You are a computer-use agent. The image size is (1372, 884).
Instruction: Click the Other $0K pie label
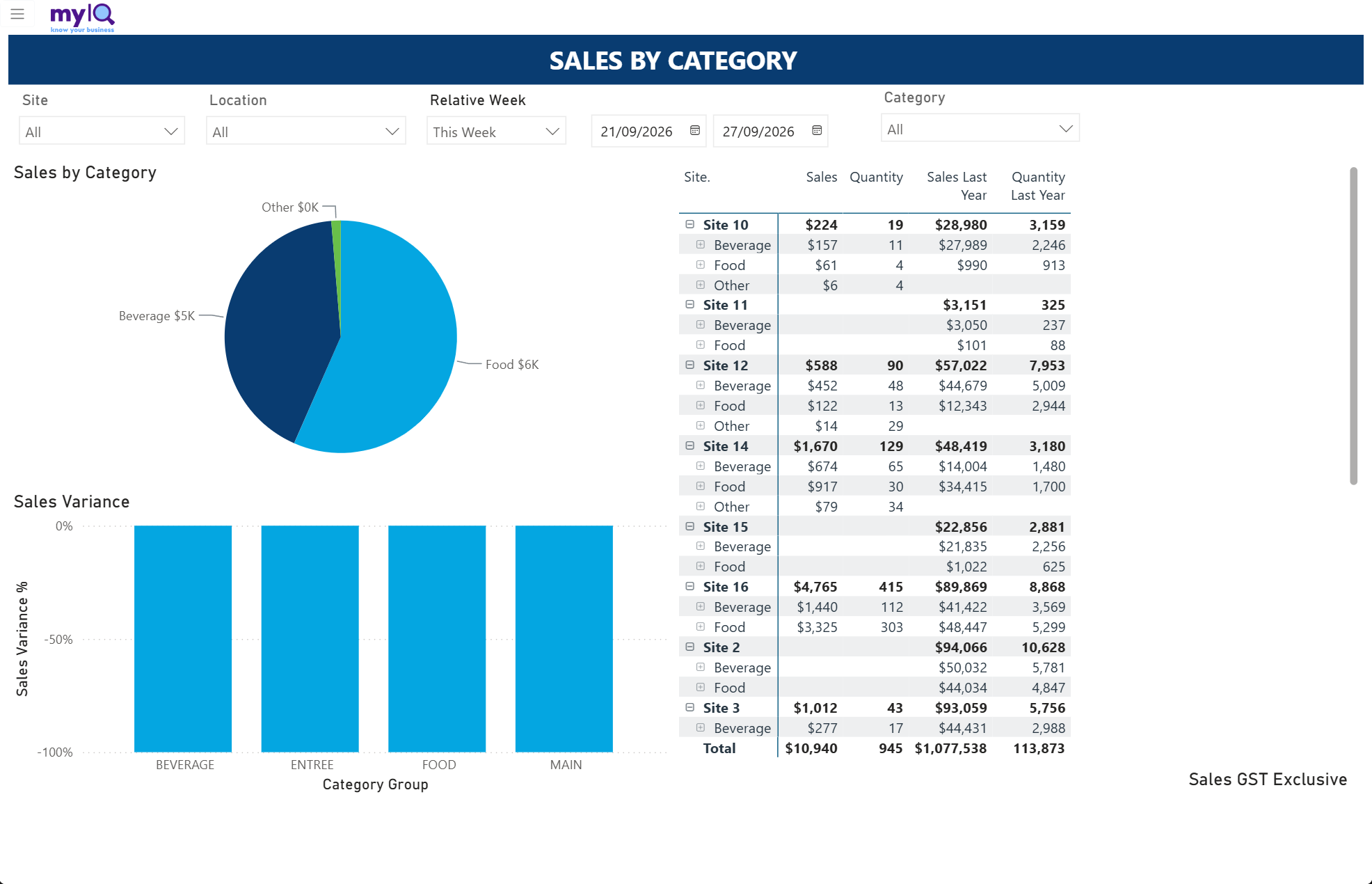[x=290, y=207]
